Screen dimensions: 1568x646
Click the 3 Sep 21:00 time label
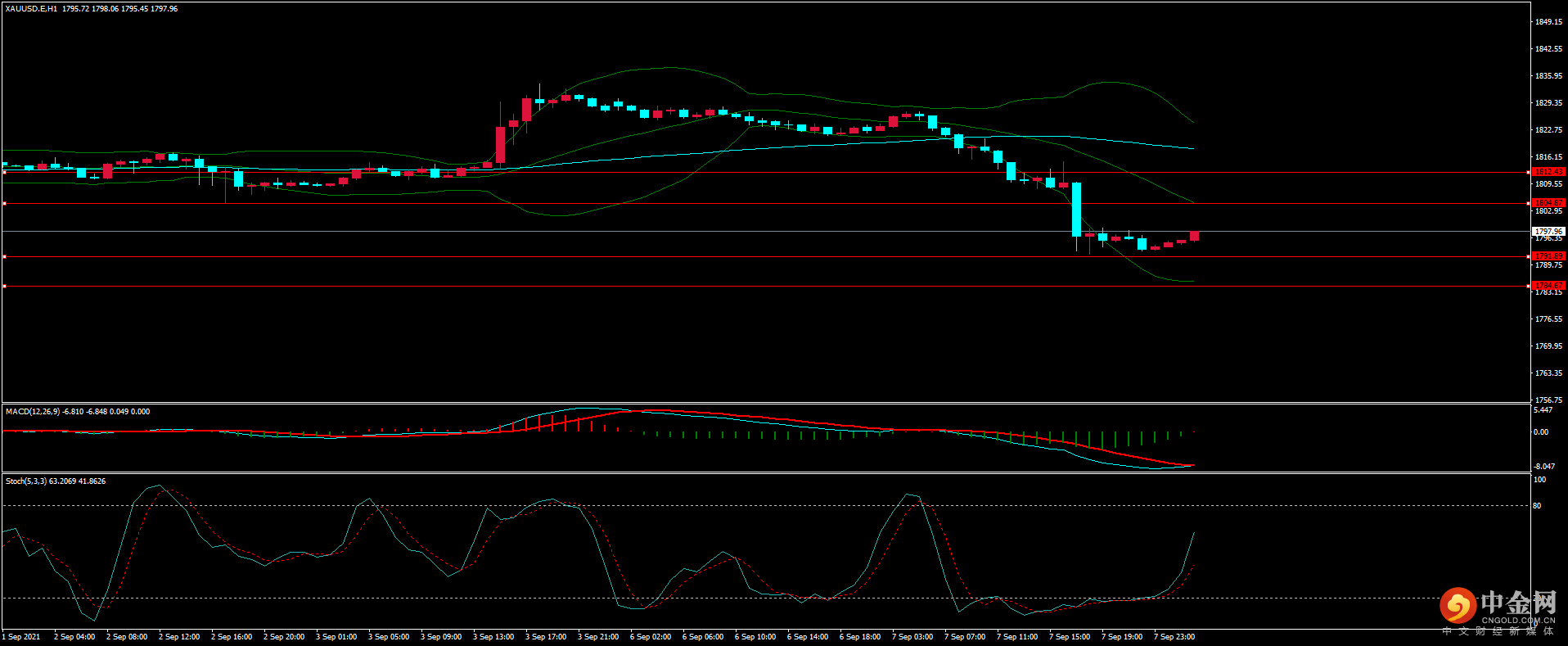(598, 637)
